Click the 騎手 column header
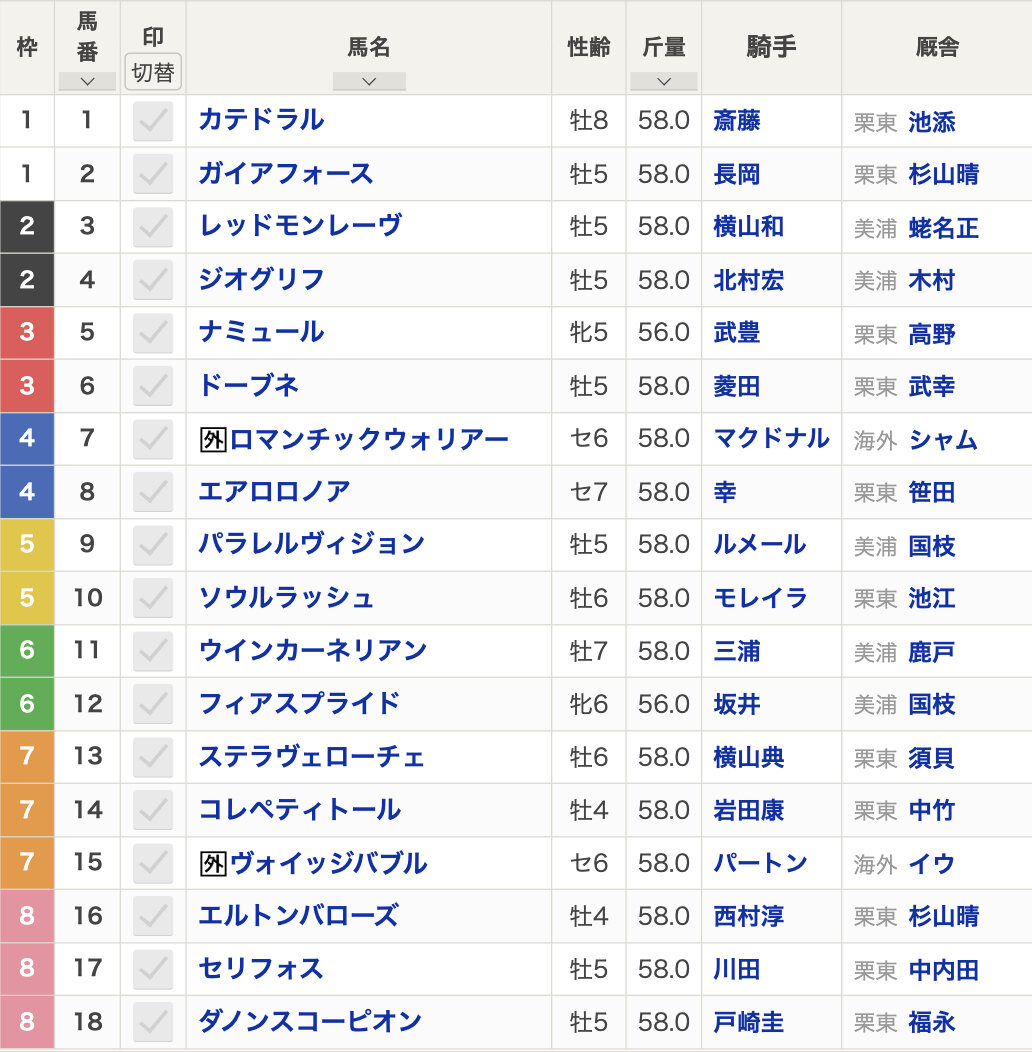 [770, 47]
